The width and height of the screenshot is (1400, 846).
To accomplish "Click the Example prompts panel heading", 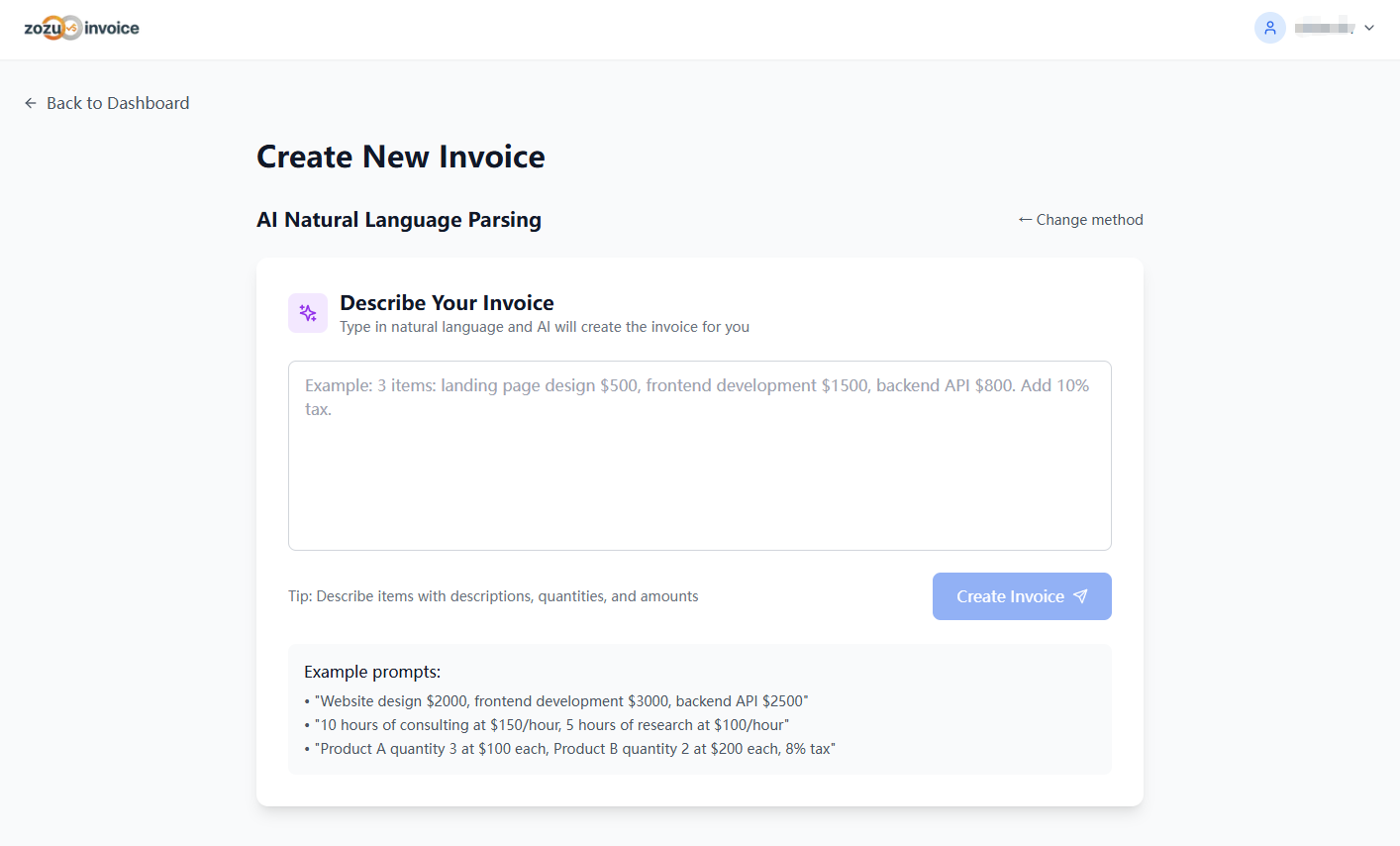I will 372,671.
